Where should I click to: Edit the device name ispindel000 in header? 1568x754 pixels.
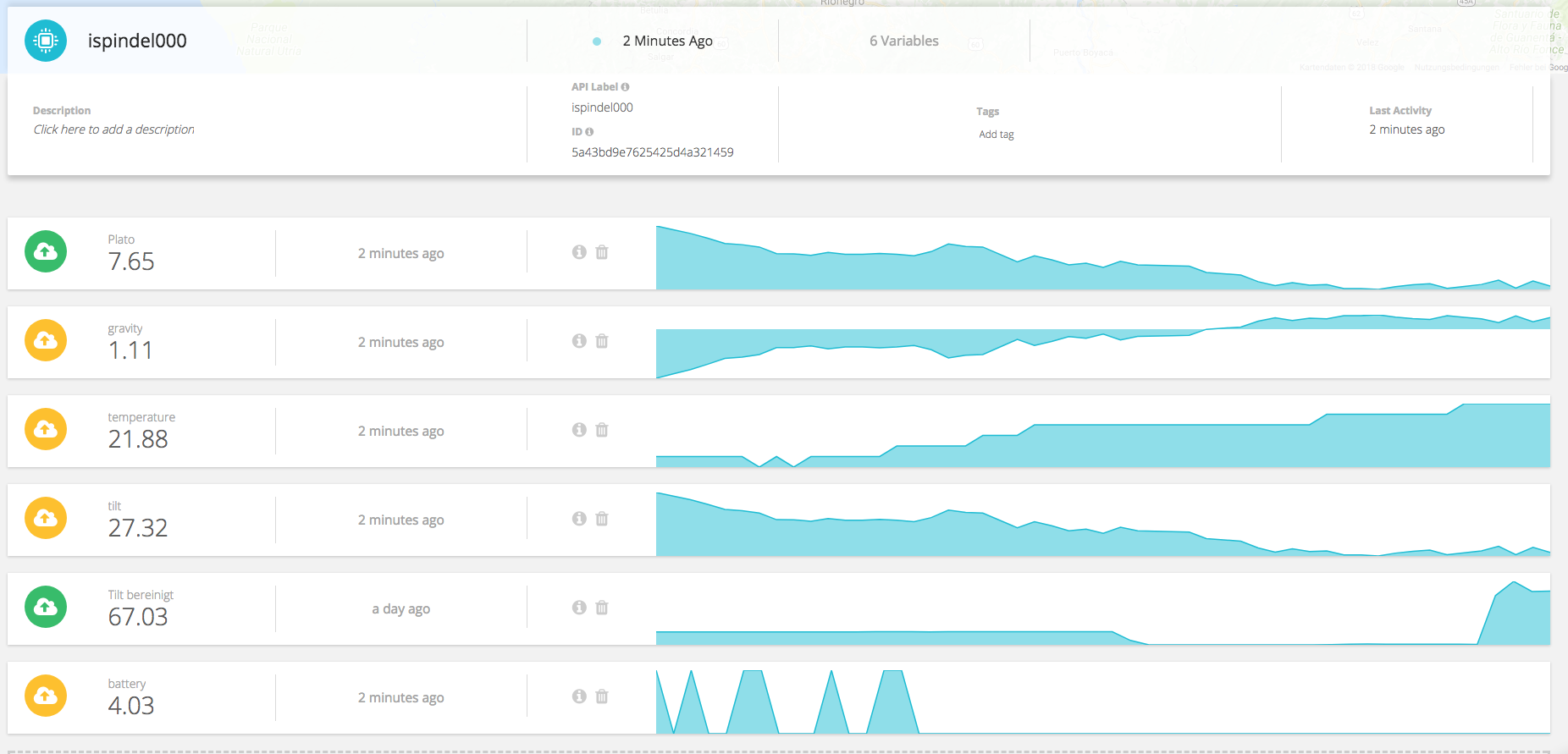[137, 41]
